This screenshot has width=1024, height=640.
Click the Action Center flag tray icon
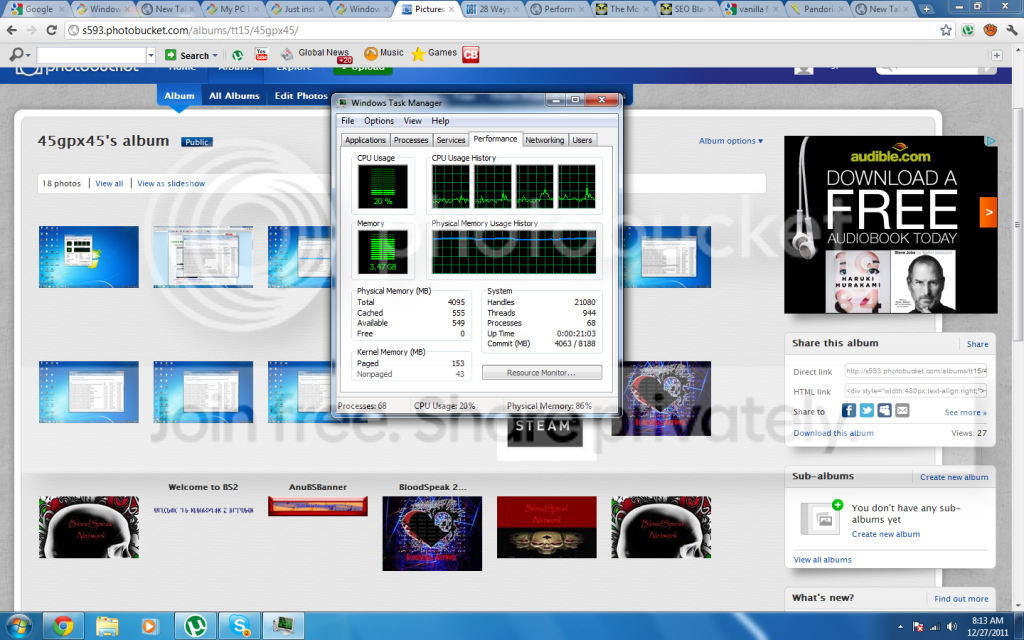[918, 627]
